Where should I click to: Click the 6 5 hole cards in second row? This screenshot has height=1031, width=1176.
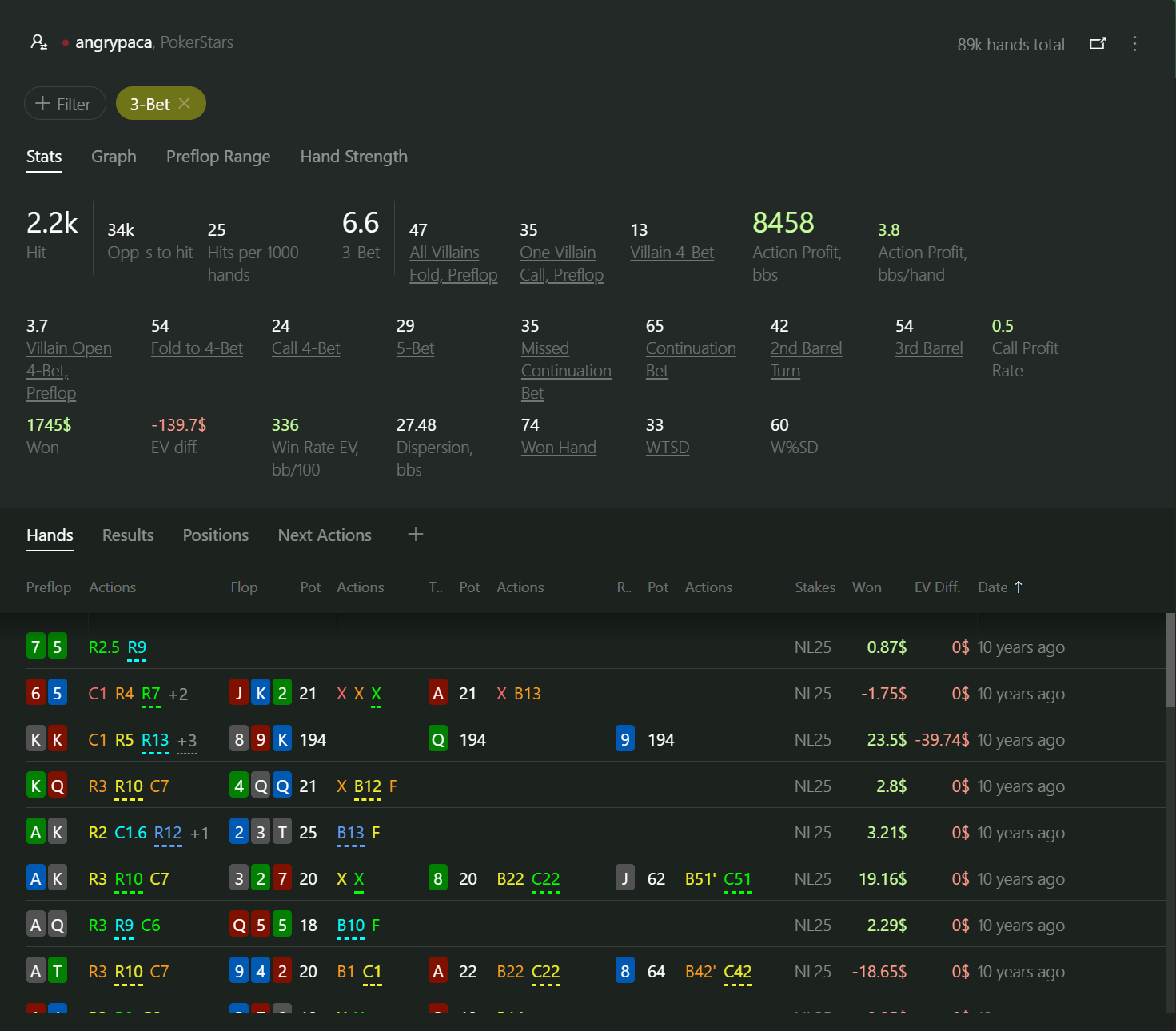[46, 693]
